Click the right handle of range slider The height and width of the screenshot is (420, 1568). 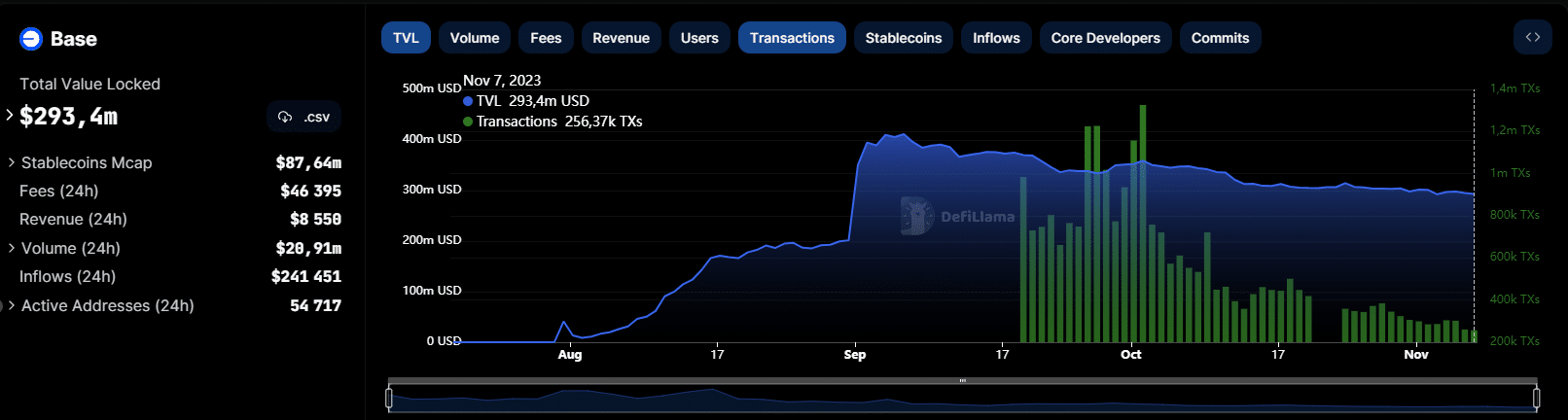pos(1537,398)
